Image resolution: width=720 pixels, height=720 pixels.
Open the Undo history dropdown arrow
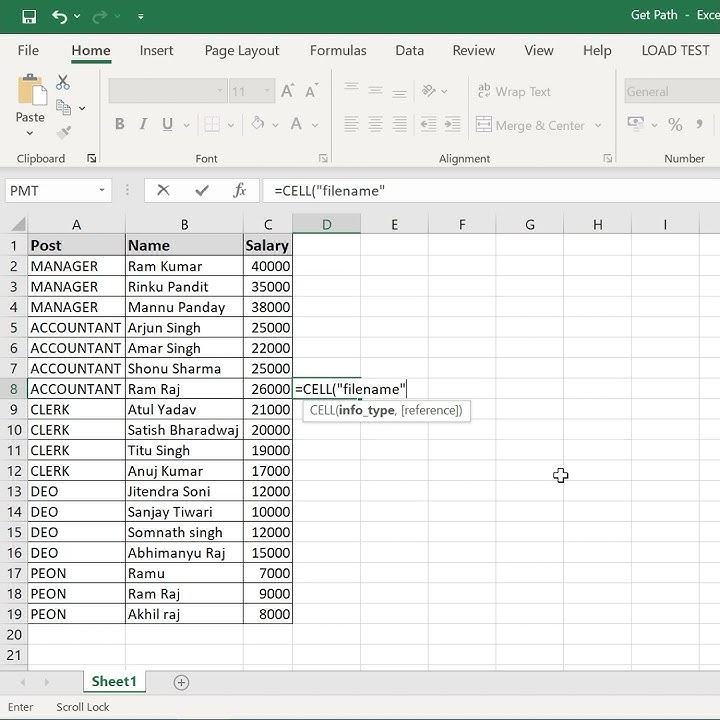pyautogui.click(x=77, y=17)
